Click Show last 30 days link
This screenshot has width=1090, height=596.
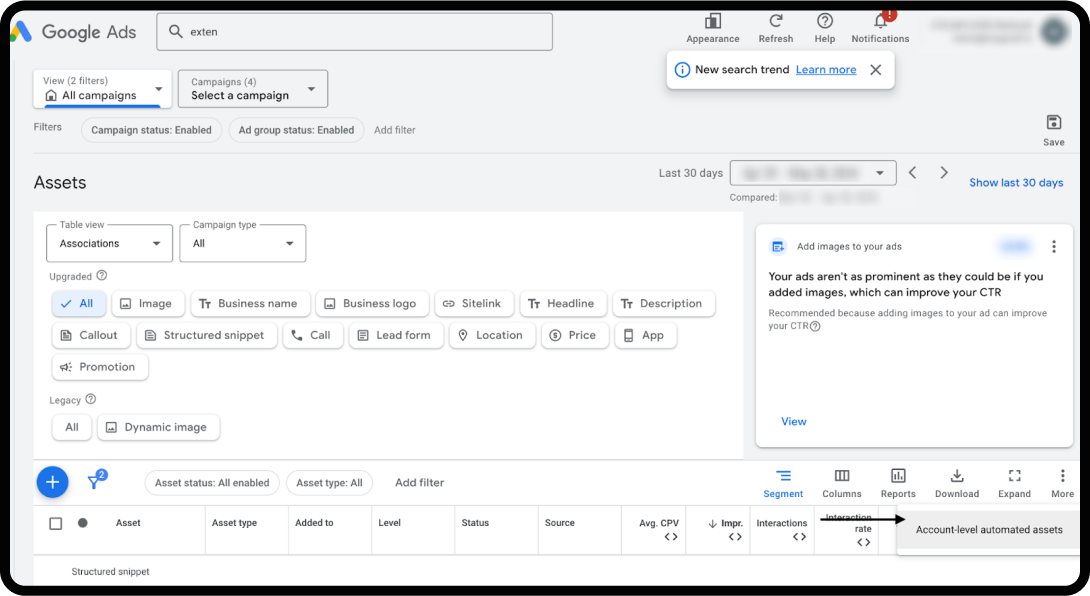[x=1016, y=182]
